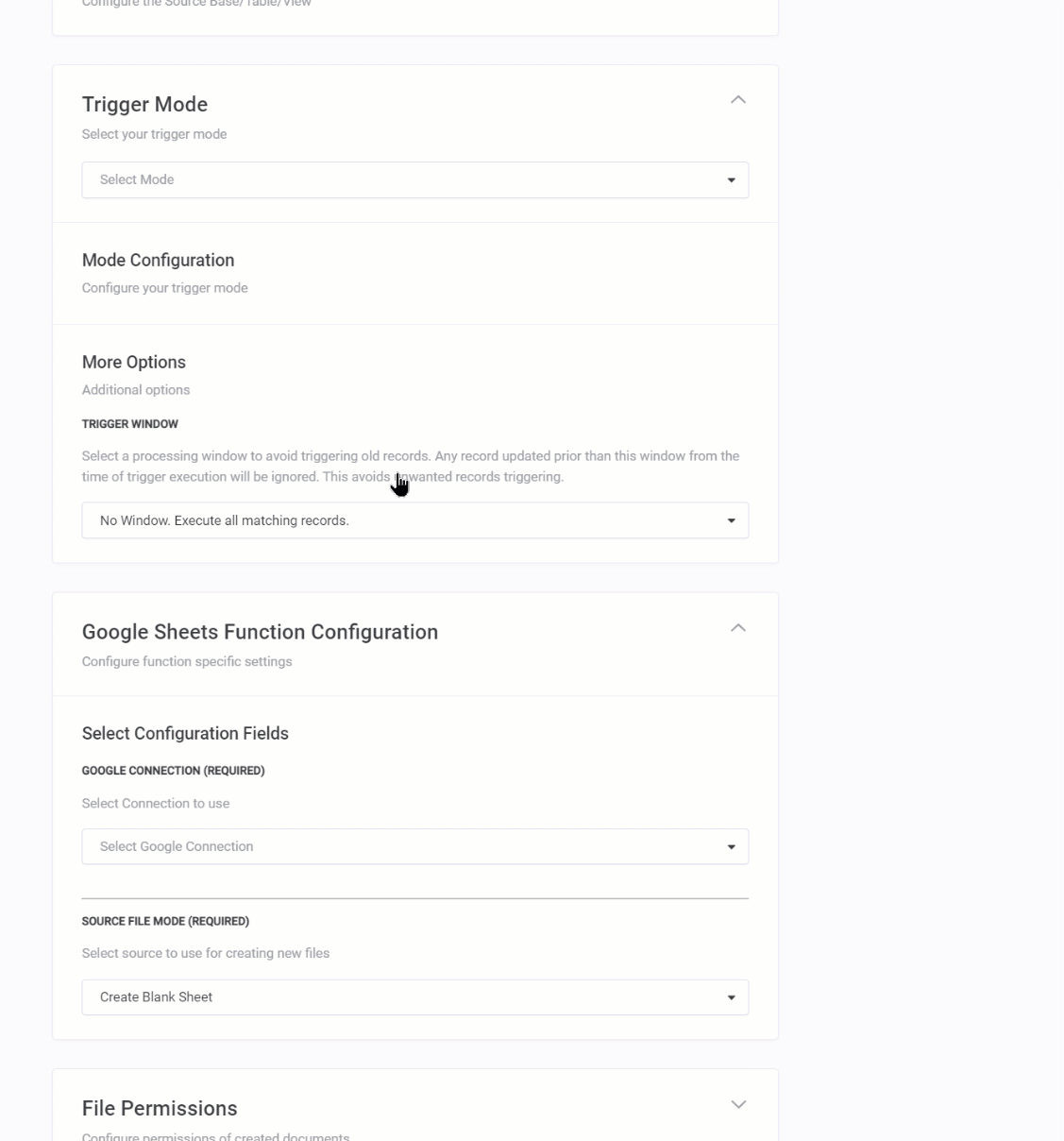1064x1141 pixels.
Task: Click the trigger window description paragraph
Action: point(410,467)
